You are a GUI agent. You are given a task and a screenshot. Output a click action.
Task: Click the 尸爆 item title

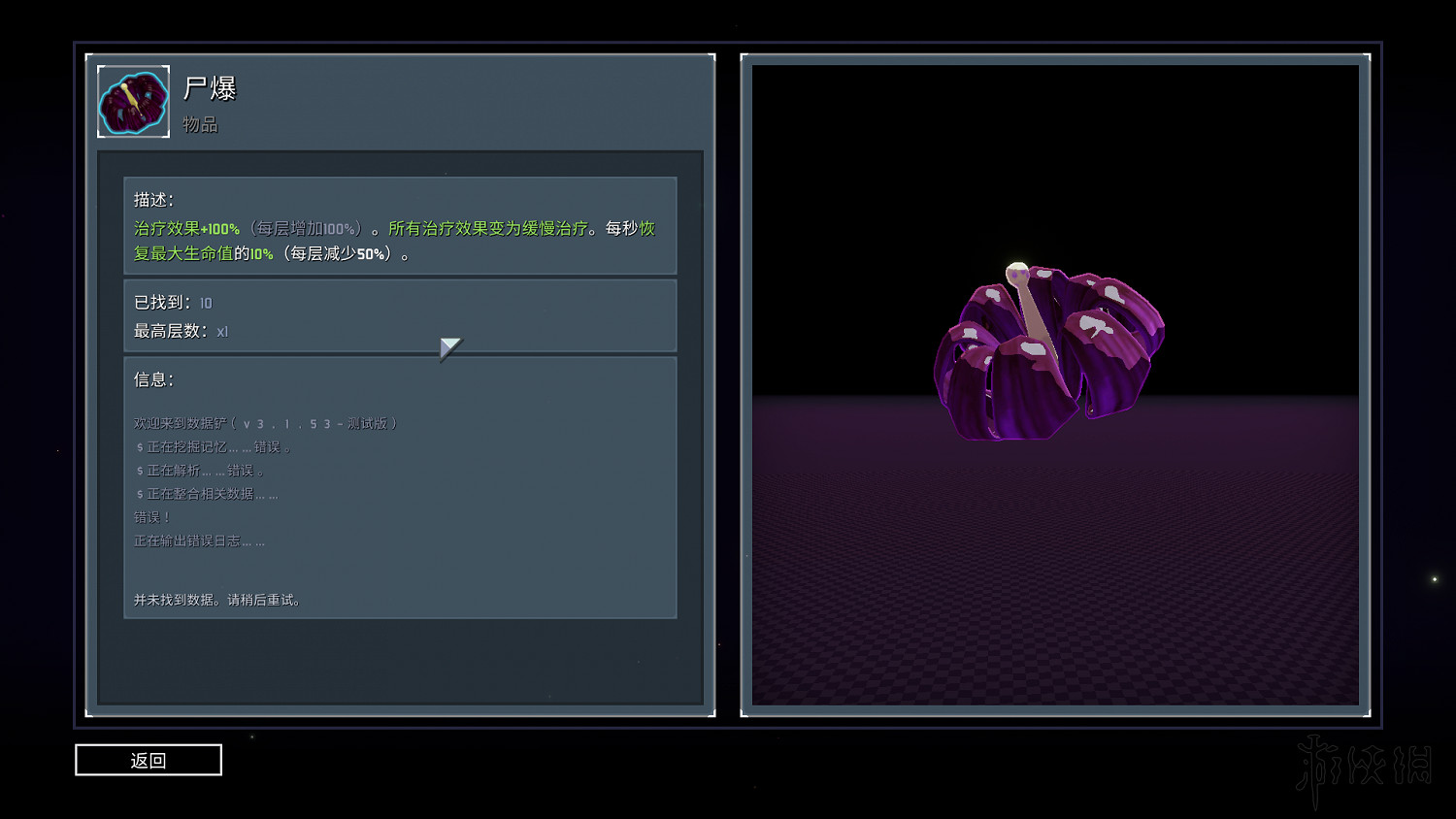[210, 89]
